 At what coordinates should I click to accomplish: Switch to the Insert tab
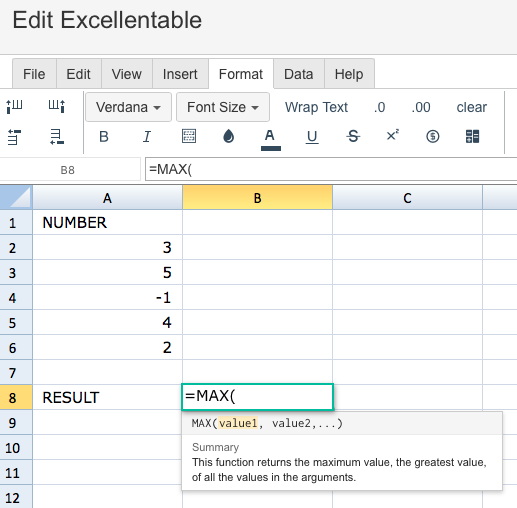click(180, 74)
